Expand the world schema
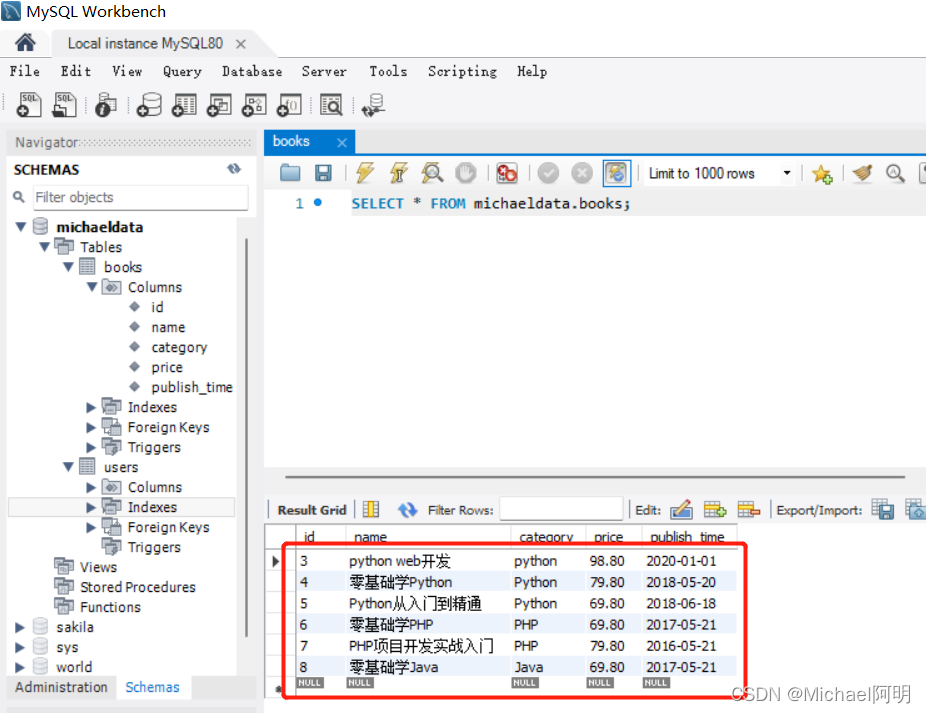This screenshot has height=713, width=926. (x=20, y=667)
